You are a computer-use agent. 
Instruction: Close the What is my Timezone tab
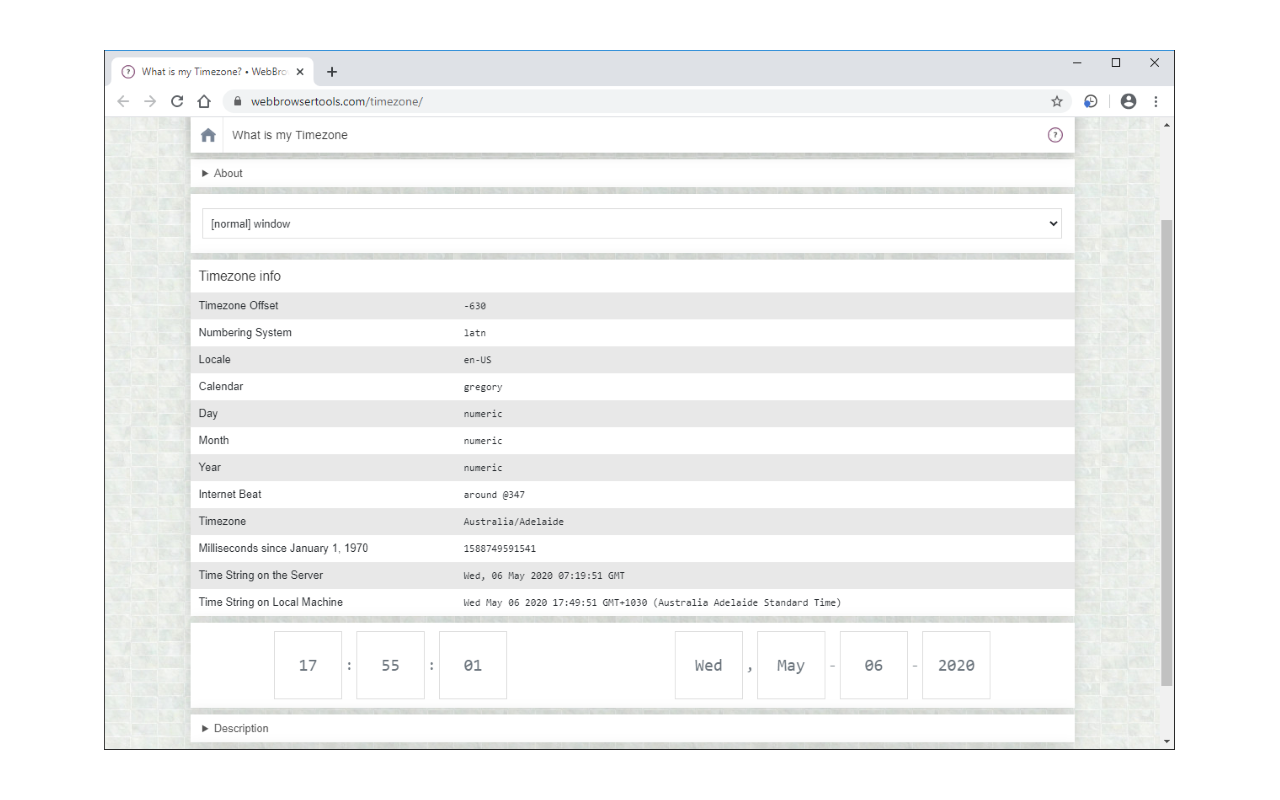[300, 72]
